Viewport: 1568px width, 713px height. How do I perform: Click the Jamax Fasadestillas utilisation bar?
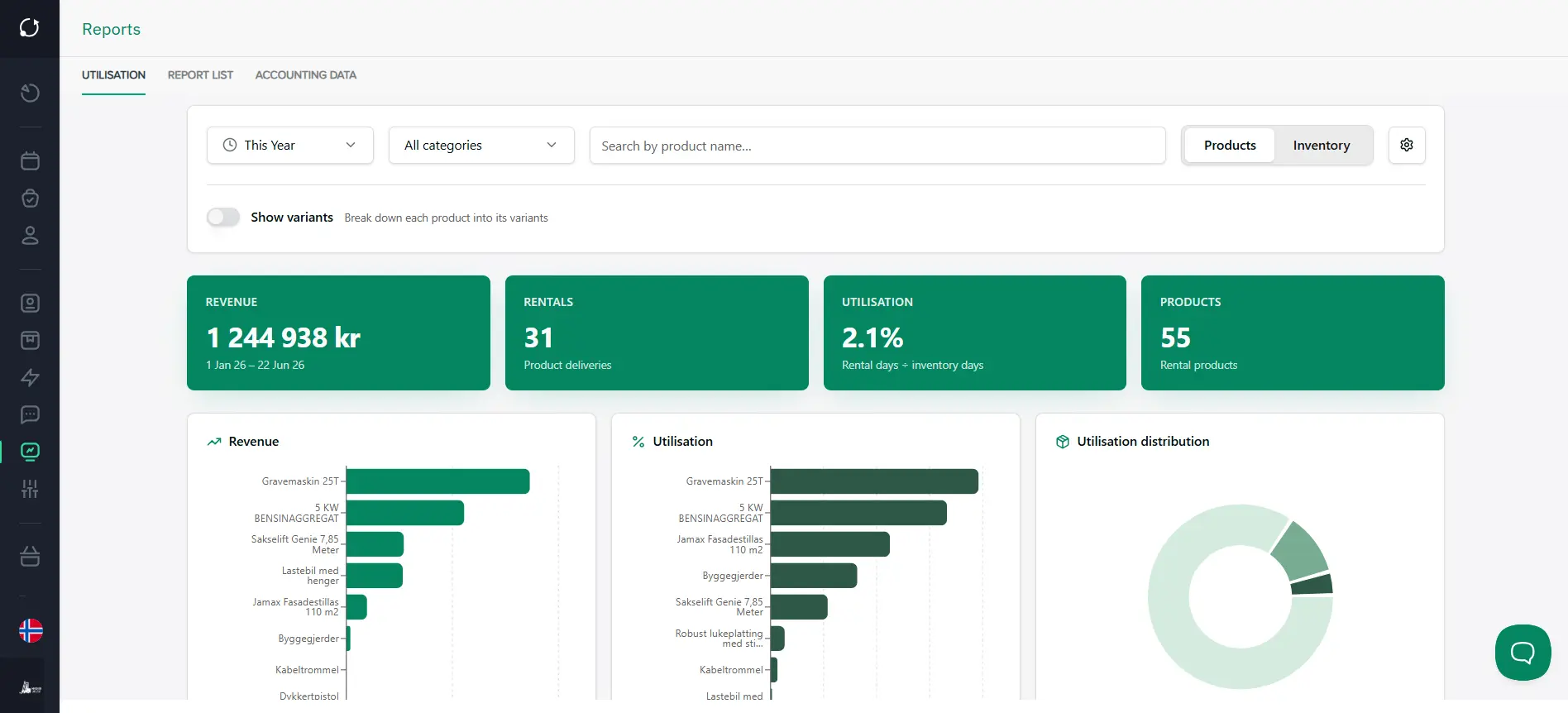830,544
